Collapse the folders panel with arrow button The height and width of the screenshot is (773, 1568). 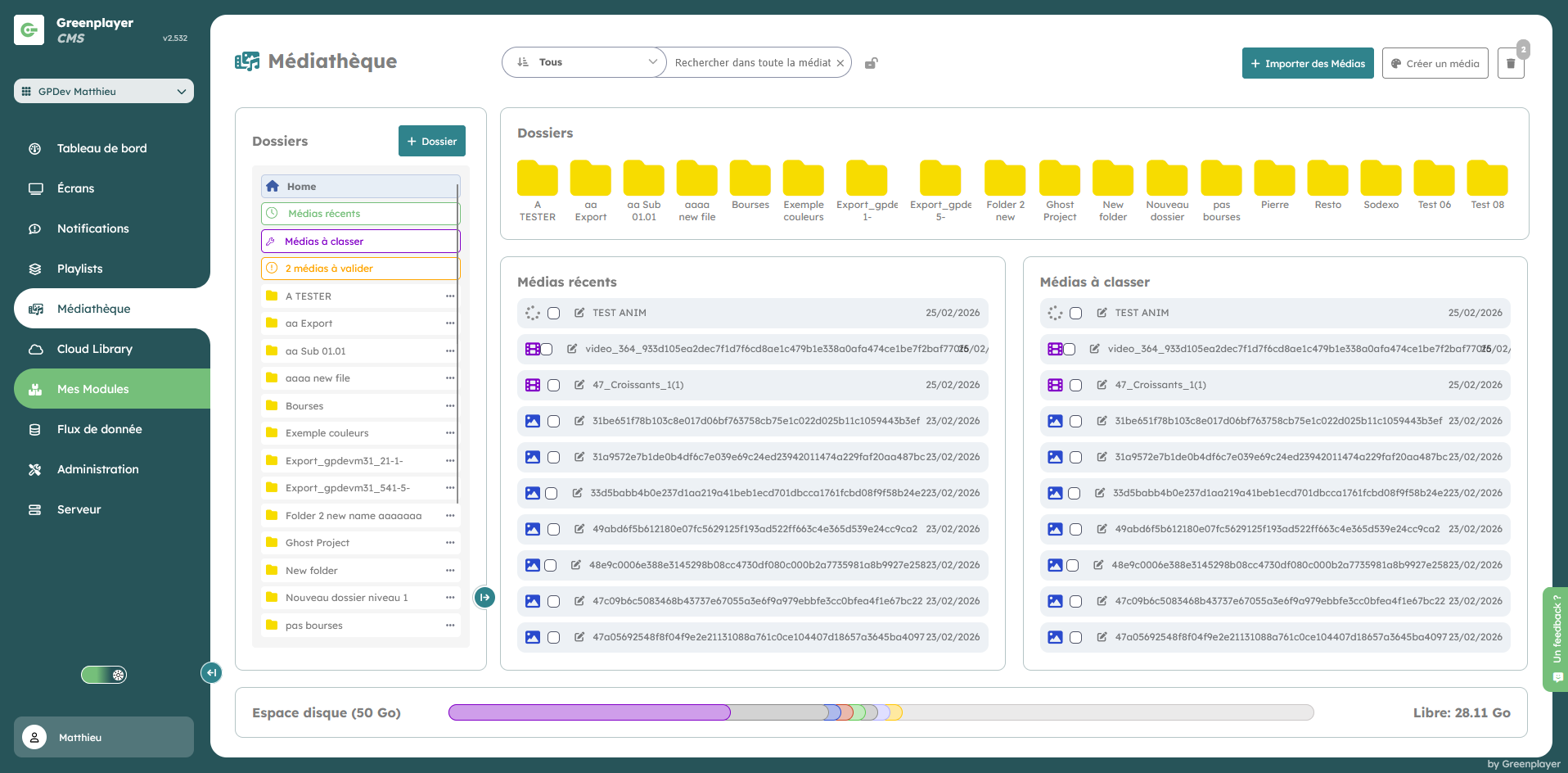click(484, 598)
